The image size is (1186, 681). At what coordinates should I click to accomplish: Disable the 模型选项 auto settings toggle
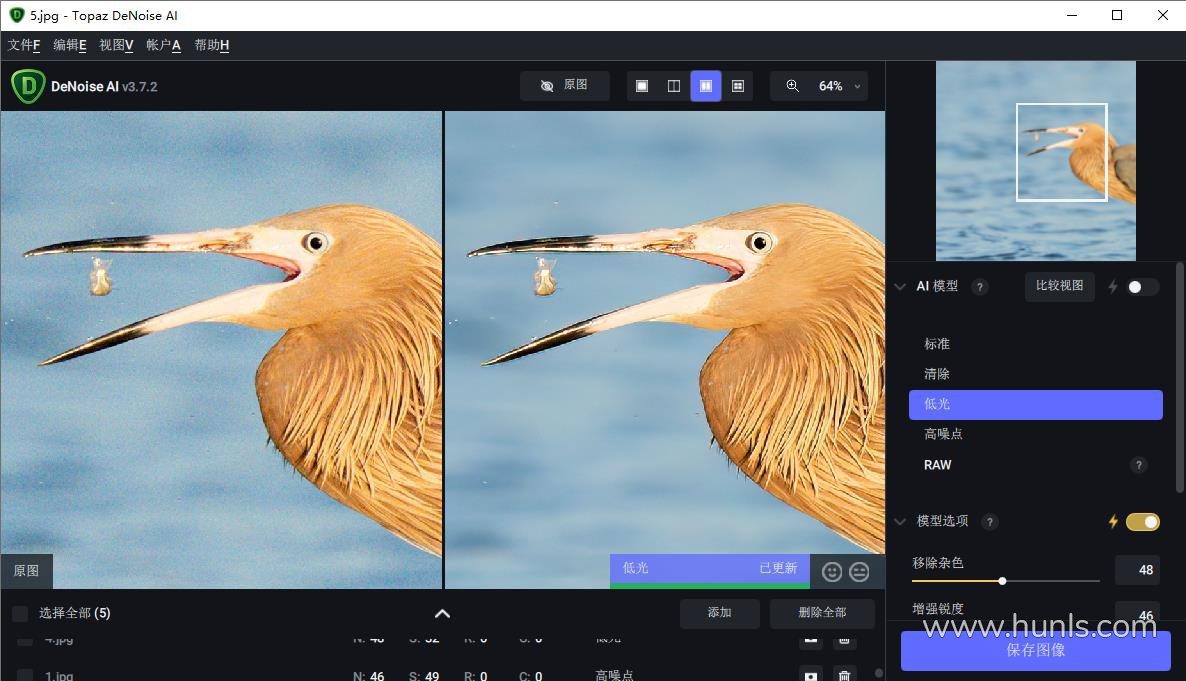1142,521
